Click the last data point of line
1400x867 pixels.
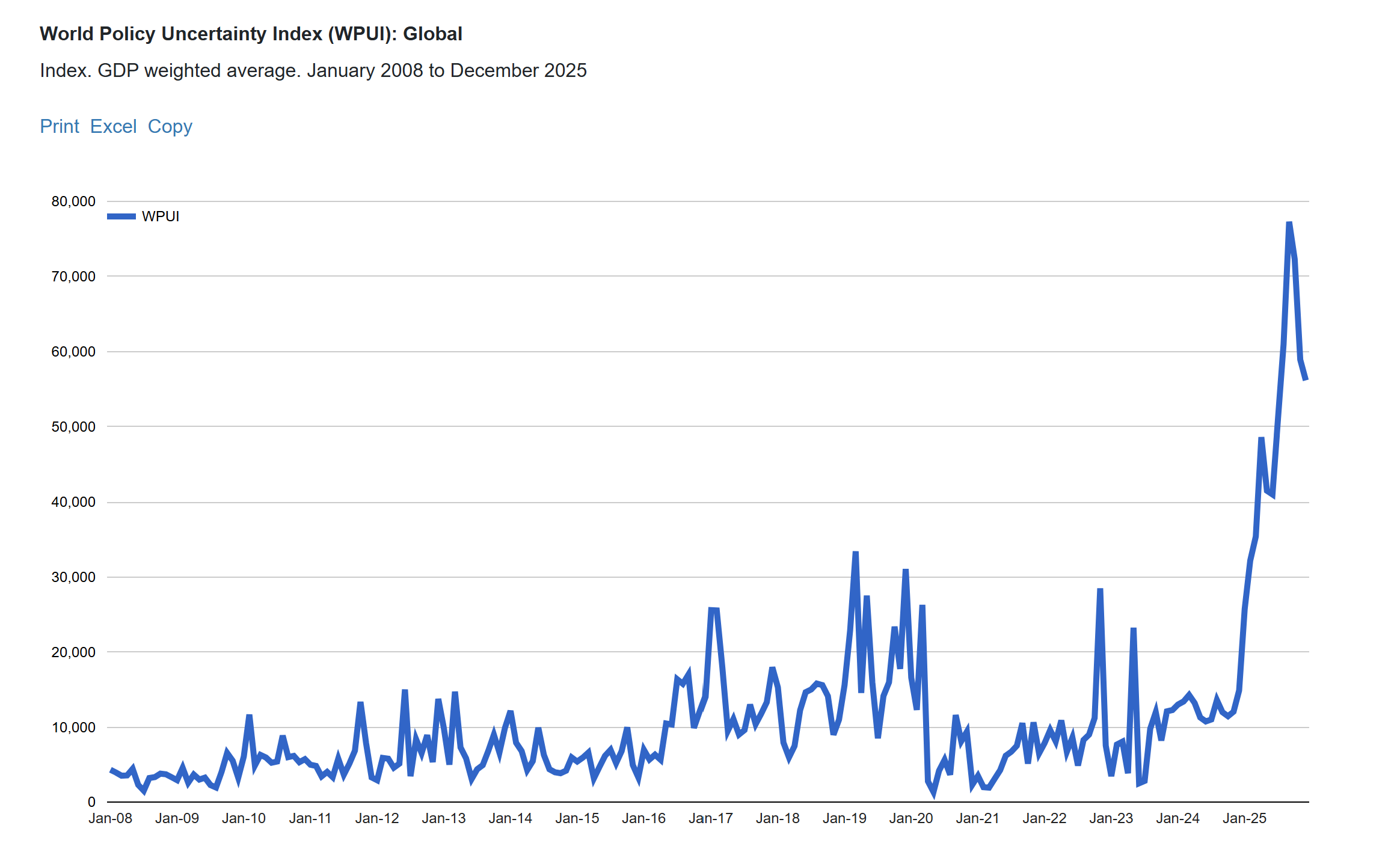pos(1306,379)
